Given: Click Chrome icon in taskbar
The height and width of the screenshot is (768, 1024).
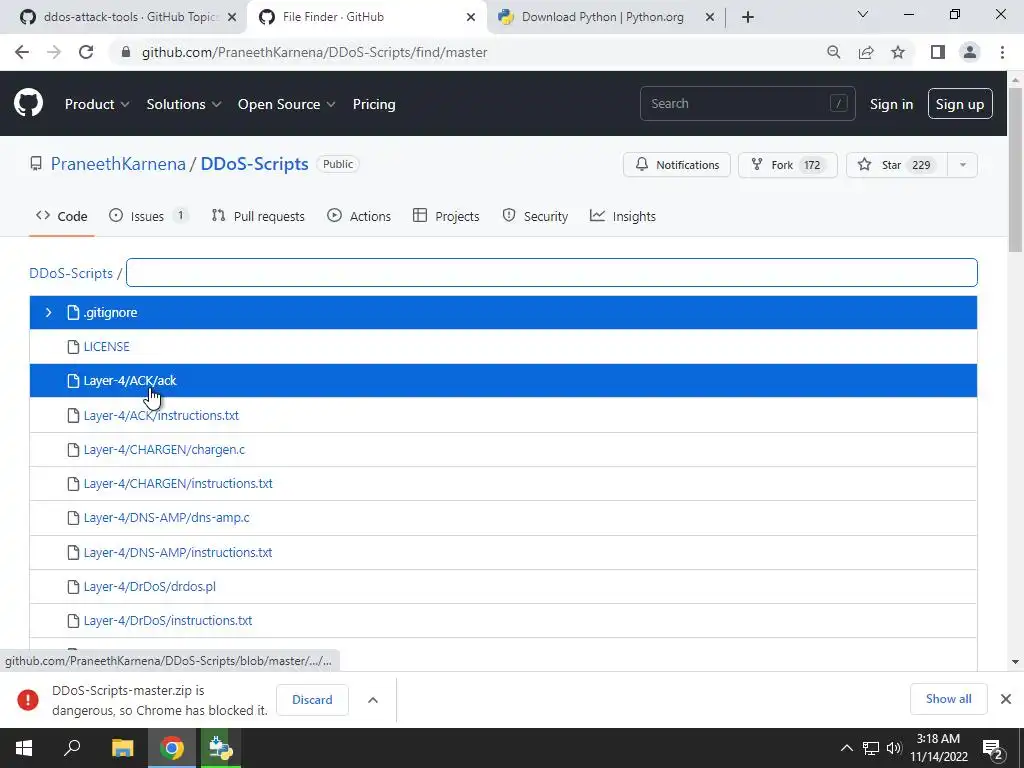Looking at the screenshot, I should [x=172, y=748].
